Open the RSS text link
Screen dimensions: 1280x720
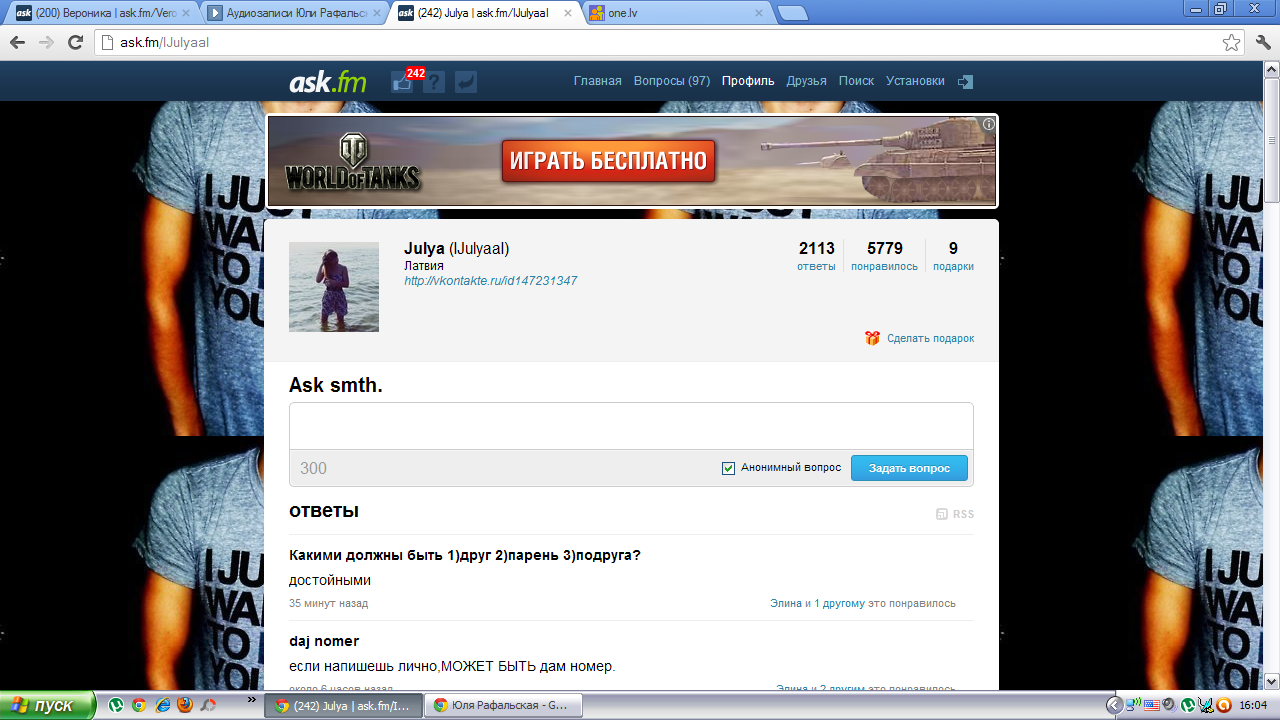pos(963,514)
